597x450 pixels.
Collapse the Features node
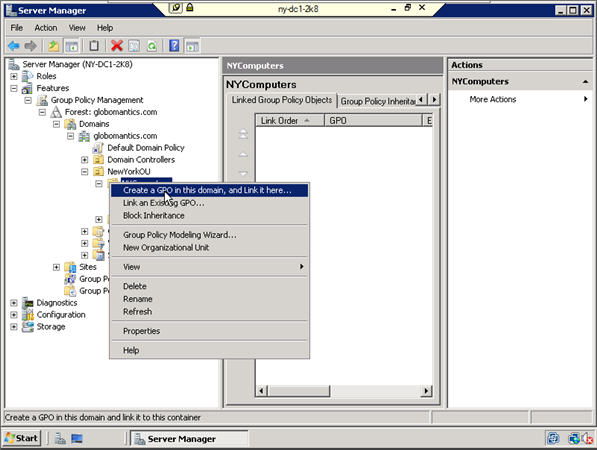[14, 88]
